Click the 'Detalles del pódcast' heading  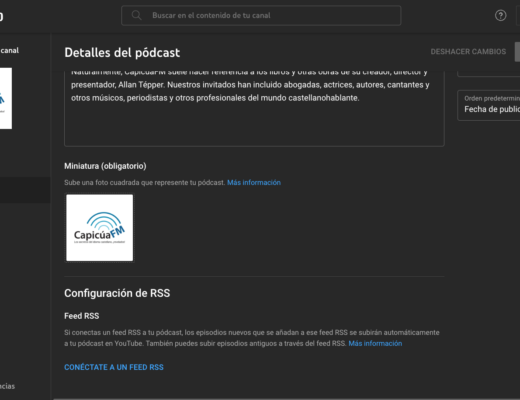122,53
